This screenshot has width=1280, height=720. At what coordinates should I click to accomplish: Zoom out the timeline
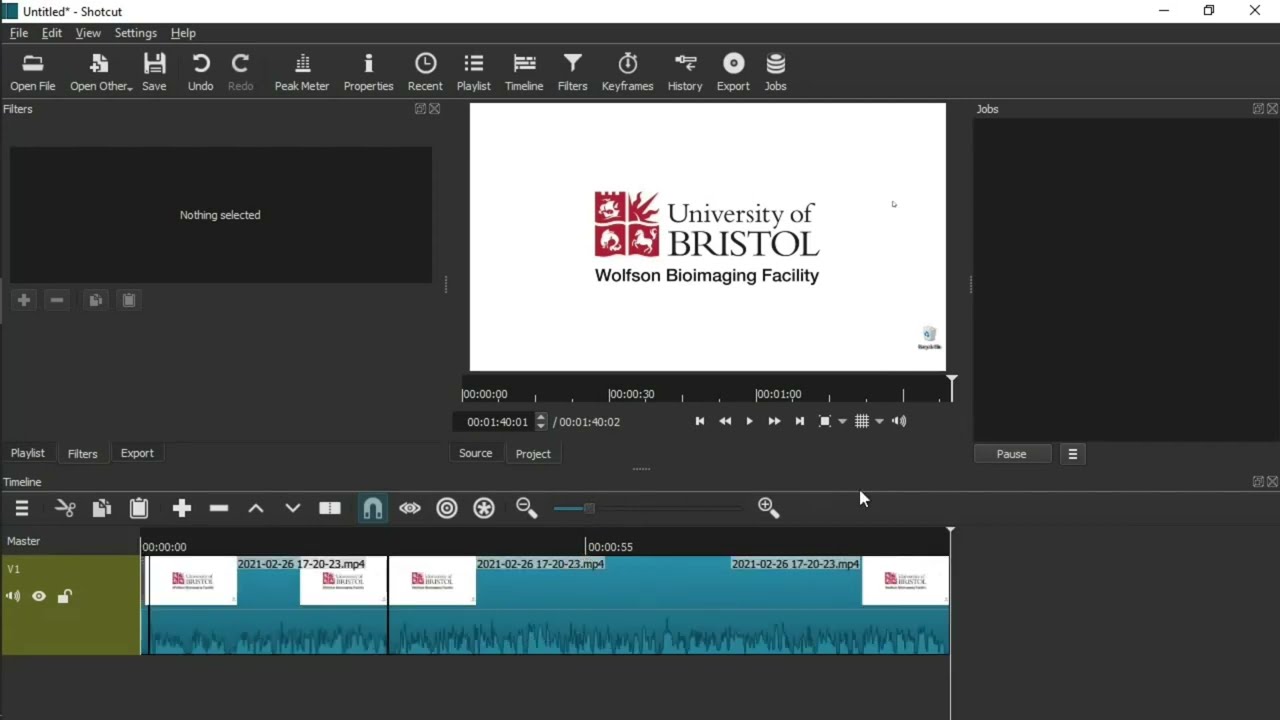527,508
